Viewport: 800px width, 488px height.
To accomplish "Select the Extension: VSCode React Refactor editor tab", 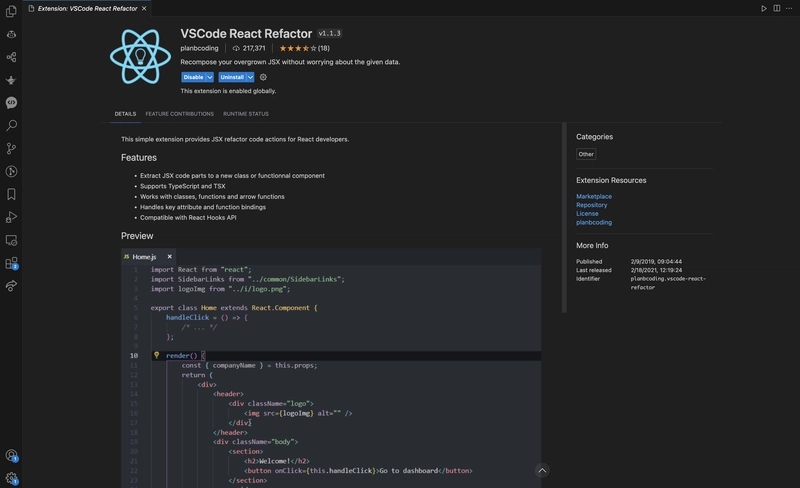I will 87,8.
